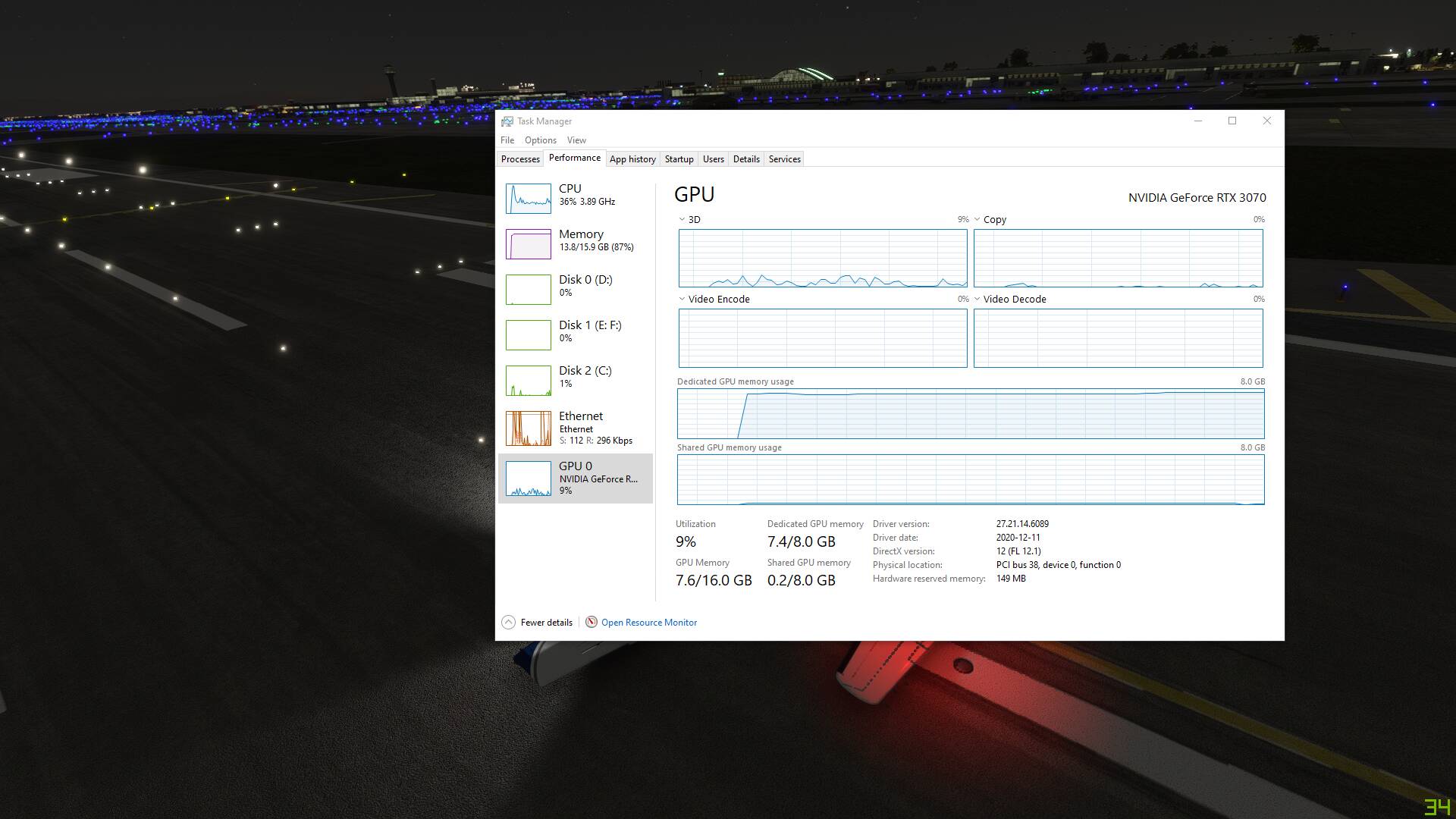Open the Copy engine graph dropdown
This screenshot has height=819, width=1456.
click(x=977, y=219)
